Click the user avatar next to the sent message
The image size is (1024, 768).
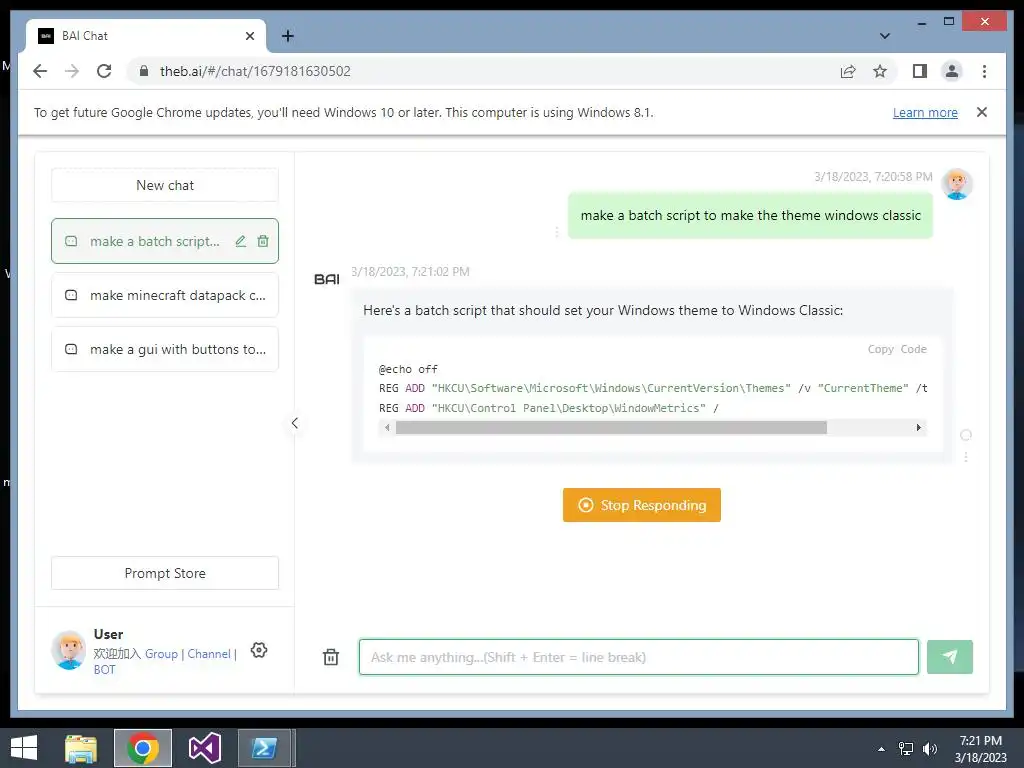click(x=957, y=184)
